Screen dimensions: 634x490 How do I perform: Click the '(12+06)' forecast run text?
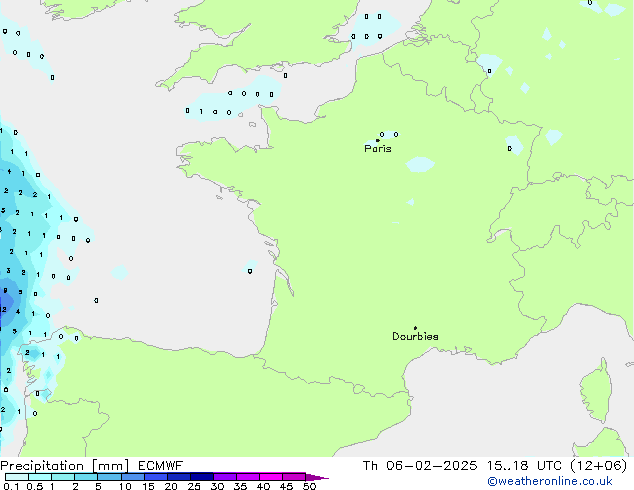tap(598, 466)
